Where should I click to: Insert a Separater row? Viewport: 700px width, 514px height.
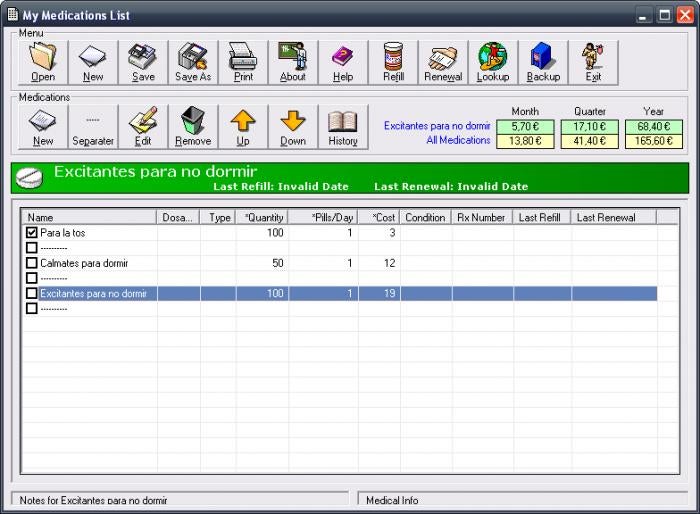click(93, 126)
